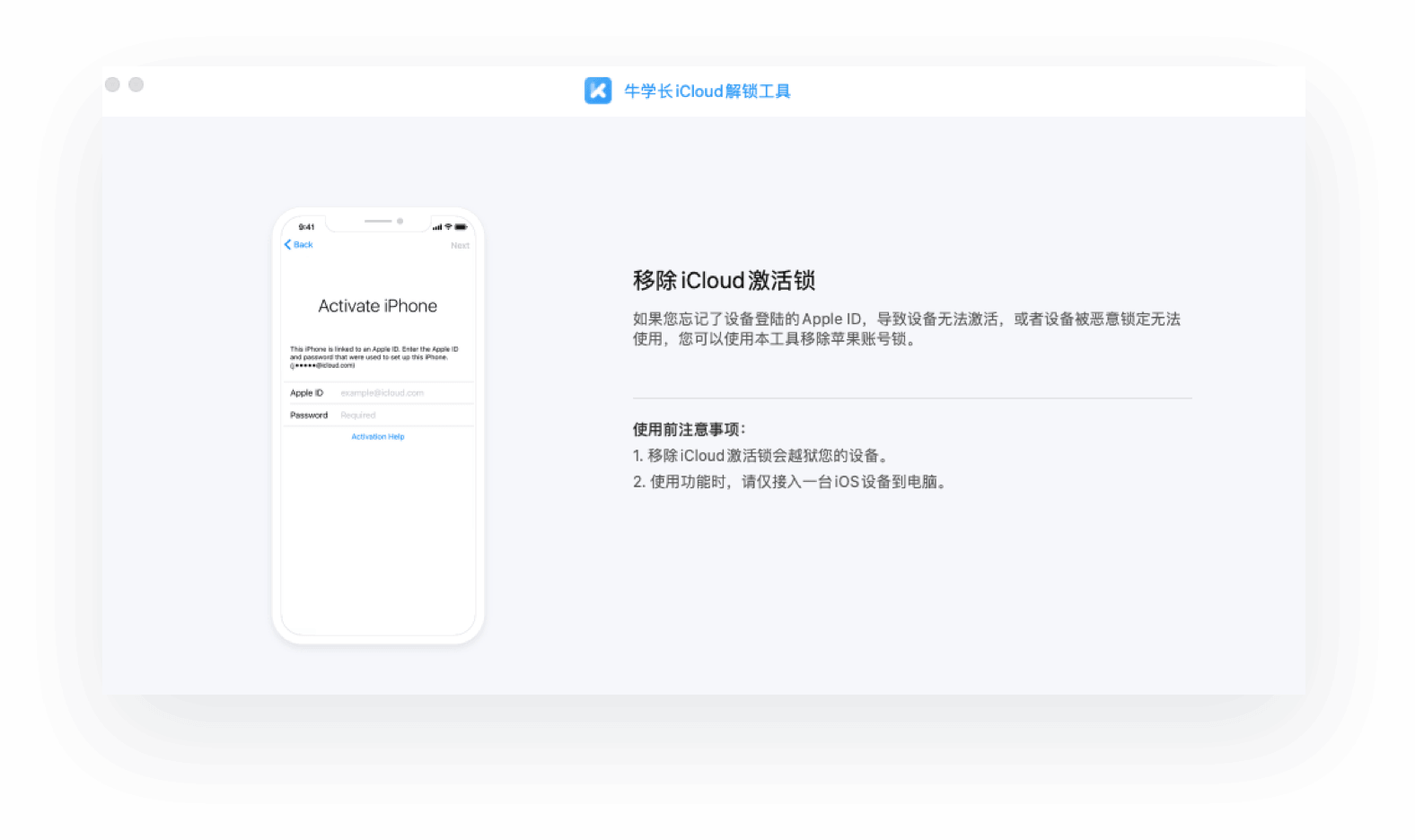Tap Next in the phone mockup
This screenshot has width=1415, height=840.
point(460,245)
